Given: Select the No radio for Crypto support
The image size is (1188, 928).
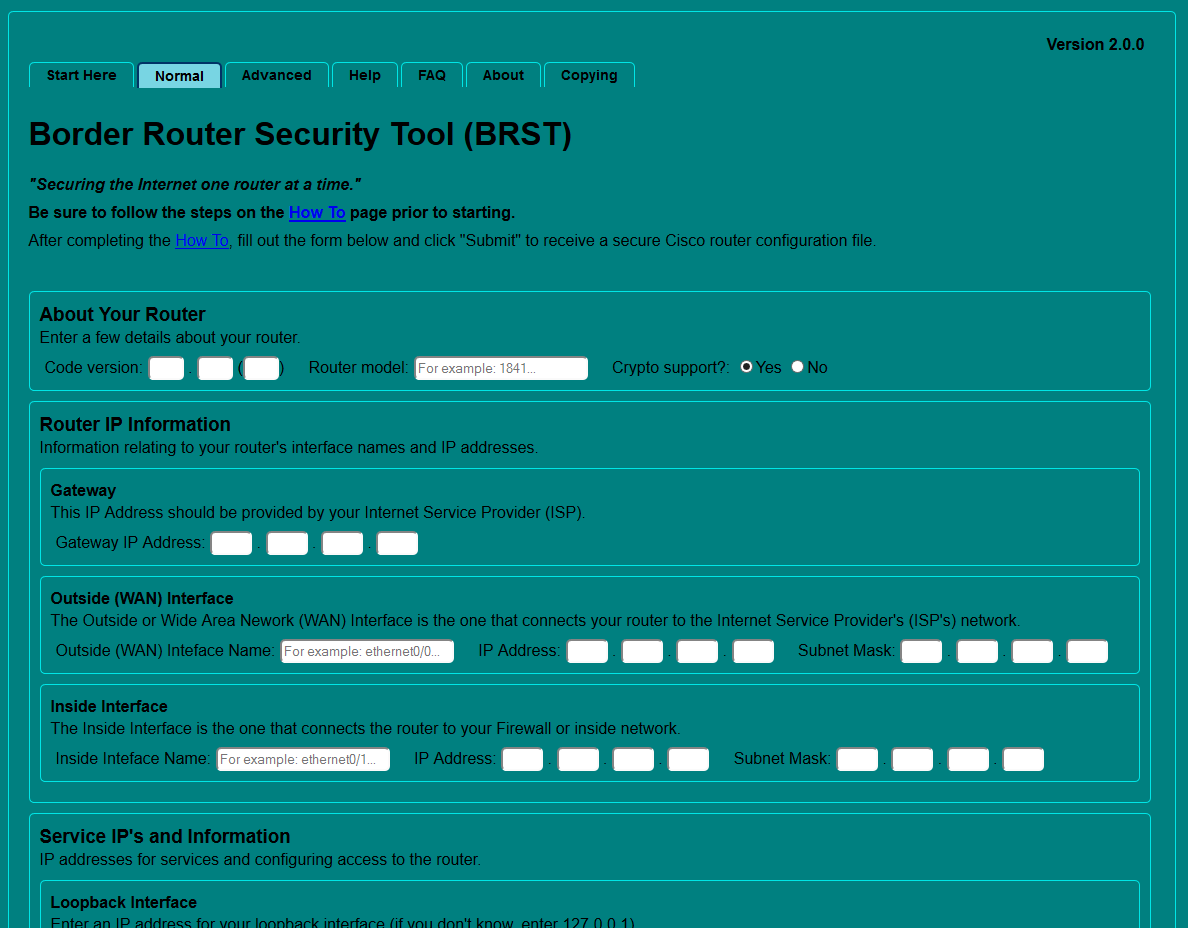Looking at the screenshot, I should [797, 367].
